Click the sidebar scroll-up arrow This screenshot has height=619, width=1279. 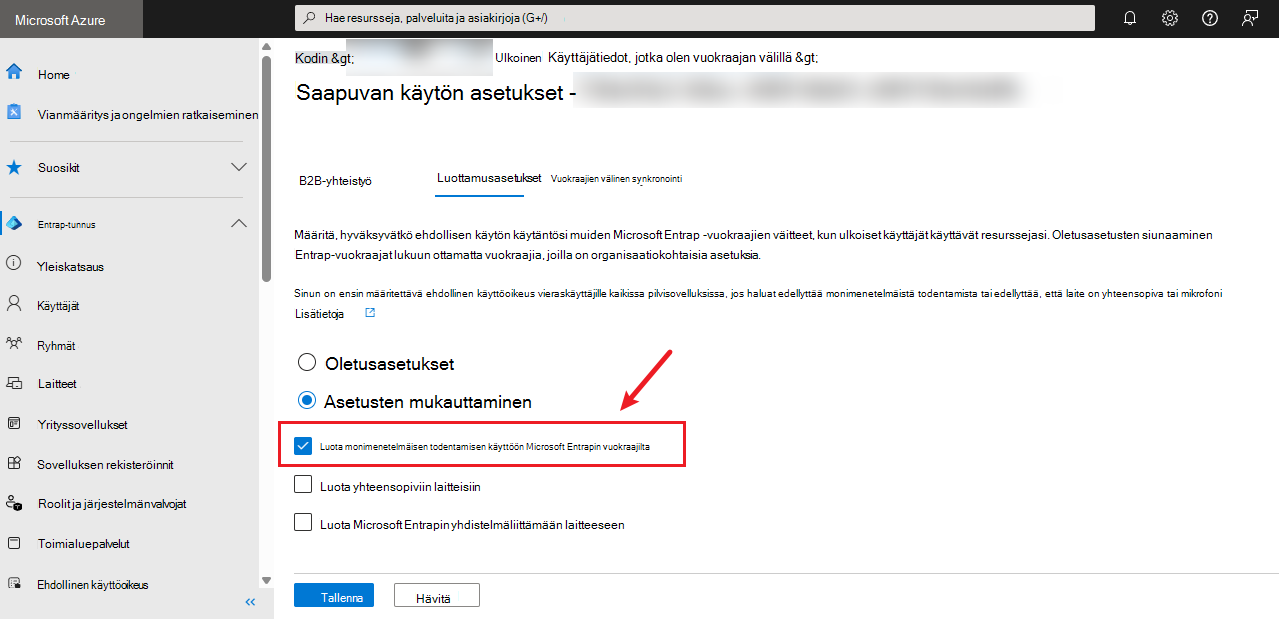click(x=266, y=46)
